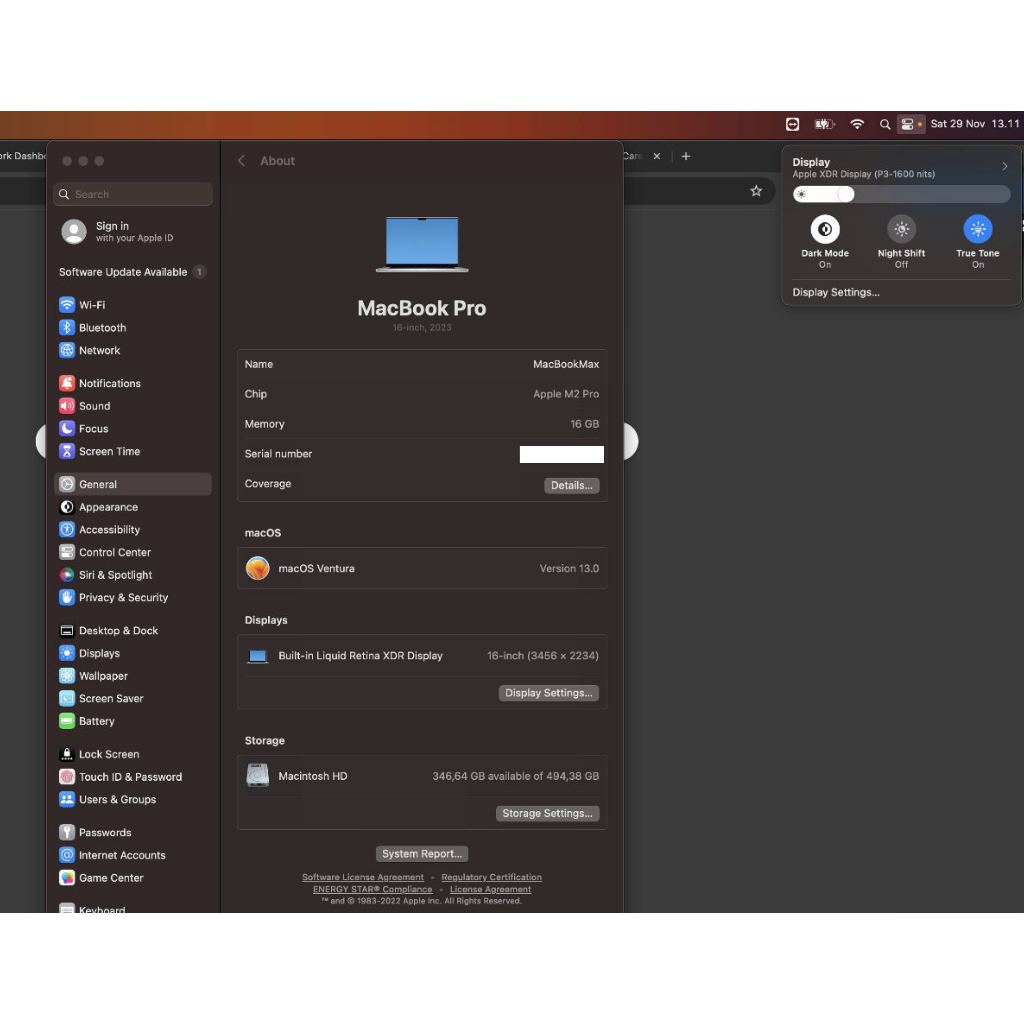Open ENERGY STAR Compliance link
The height and width of the screenshot is (1024, 1024).
click(372, 889)
